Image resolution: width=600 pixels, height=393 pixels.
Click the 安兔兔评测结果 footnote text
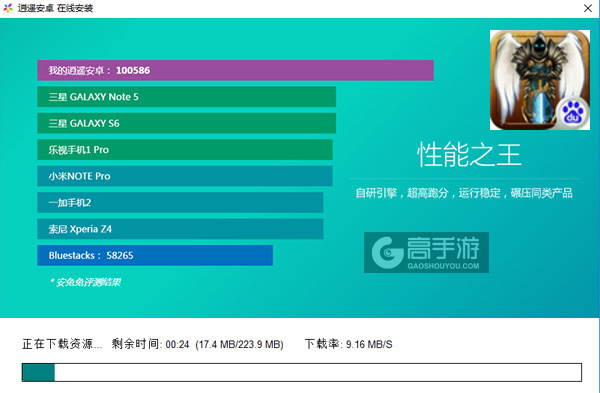pos(85,282)
